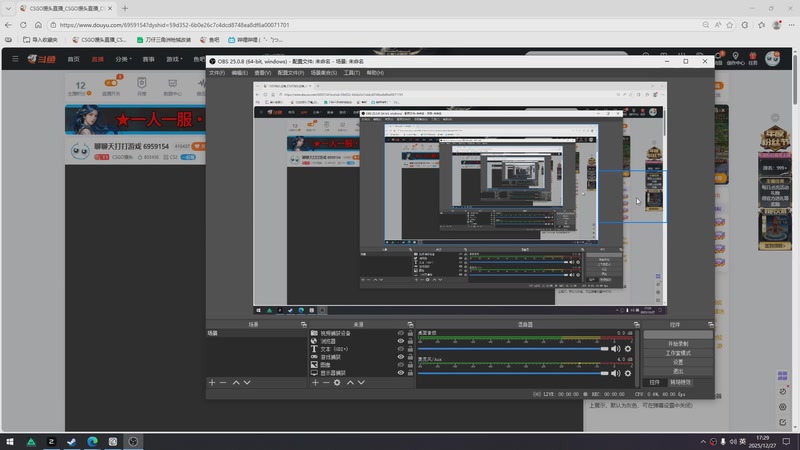Toggle visibility of text (GDI+) source
This screenshot has height=450, width=800.
[401, 349]
